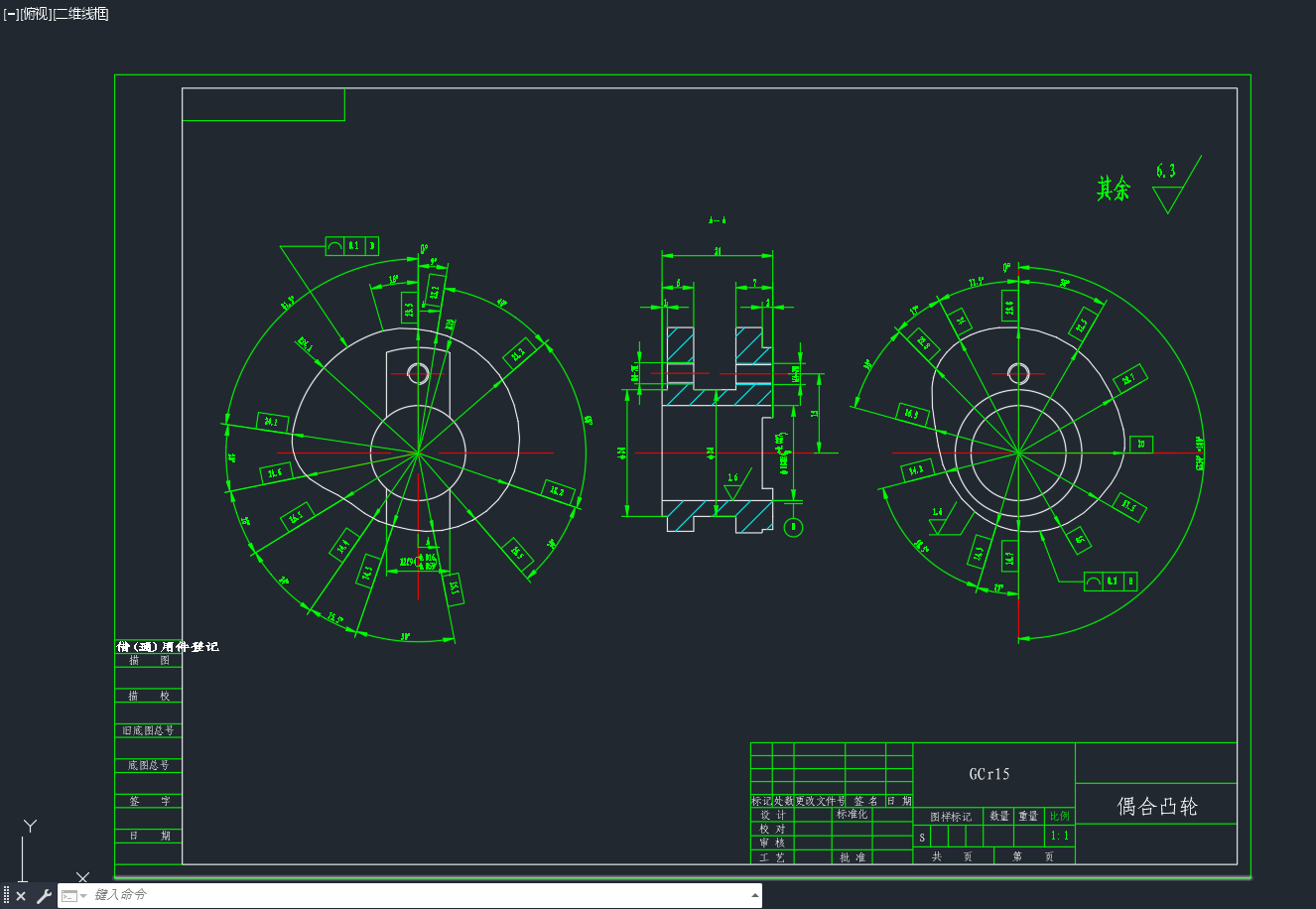The height and width of the screenshot is (909, 1316).
Task: Select the 旧底图总号 side table label
Action: 148,730
